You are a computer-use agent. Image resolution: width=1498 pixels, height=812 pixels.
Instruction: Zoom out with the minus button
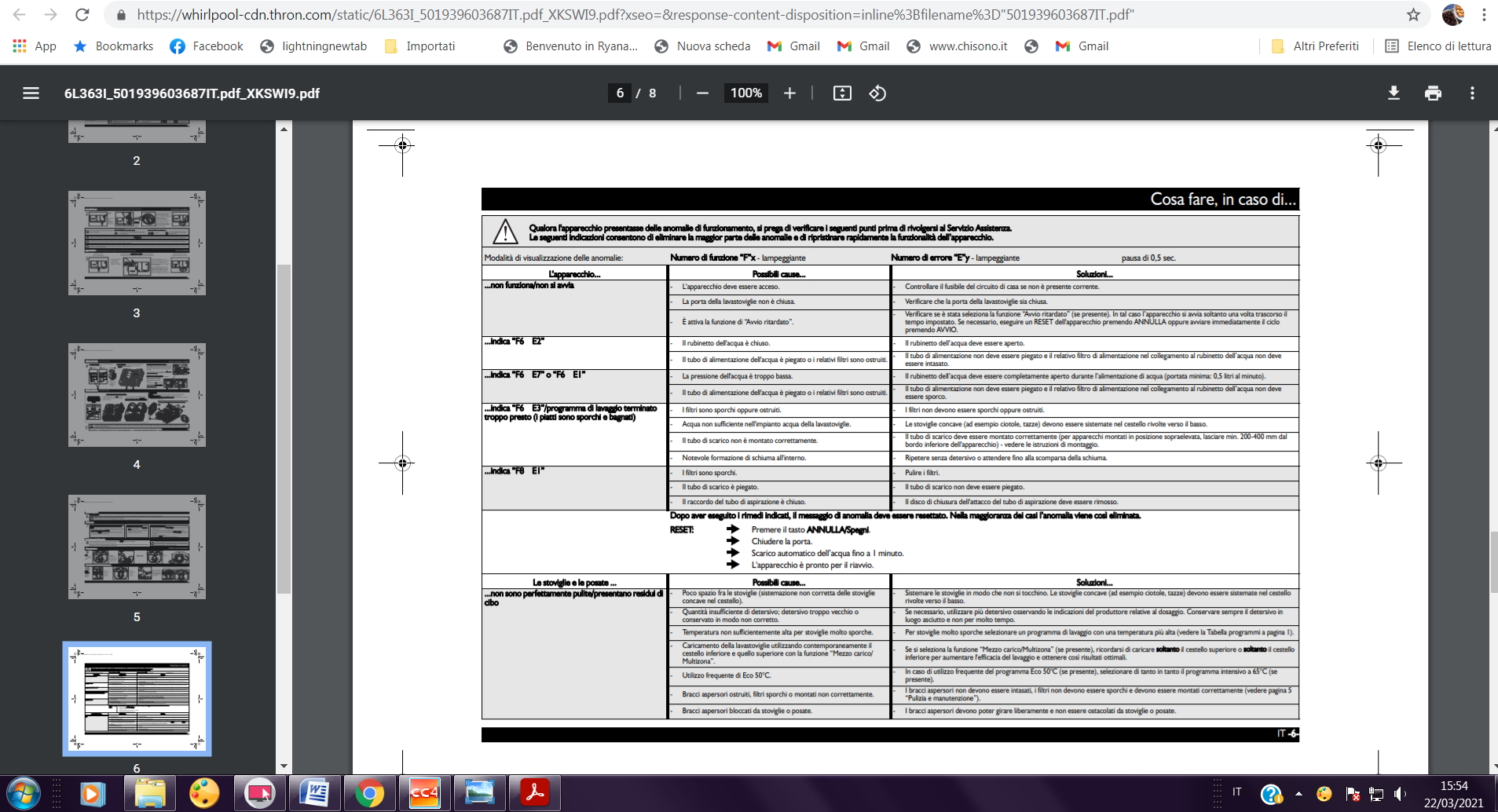[702, 93]
